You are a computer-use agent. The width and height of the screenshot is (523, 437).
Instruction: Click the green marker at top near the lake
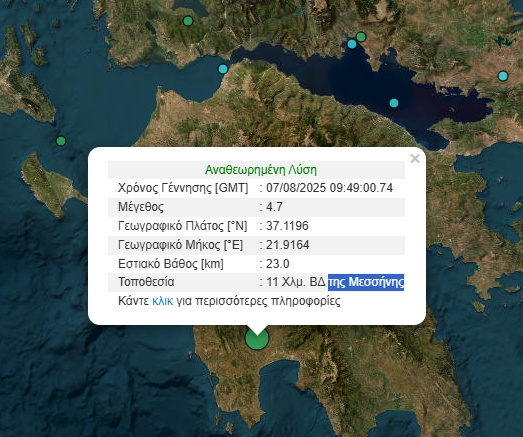188,21
